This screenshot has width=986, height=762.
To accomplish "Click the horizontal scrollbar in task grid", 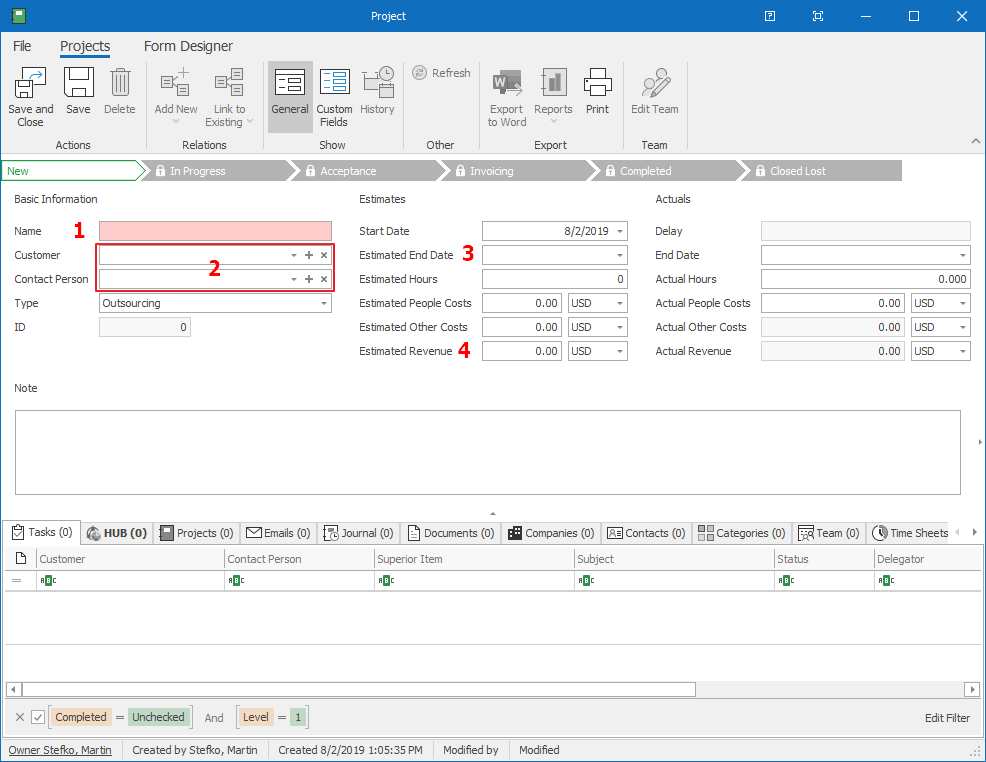I will (358, 689).
